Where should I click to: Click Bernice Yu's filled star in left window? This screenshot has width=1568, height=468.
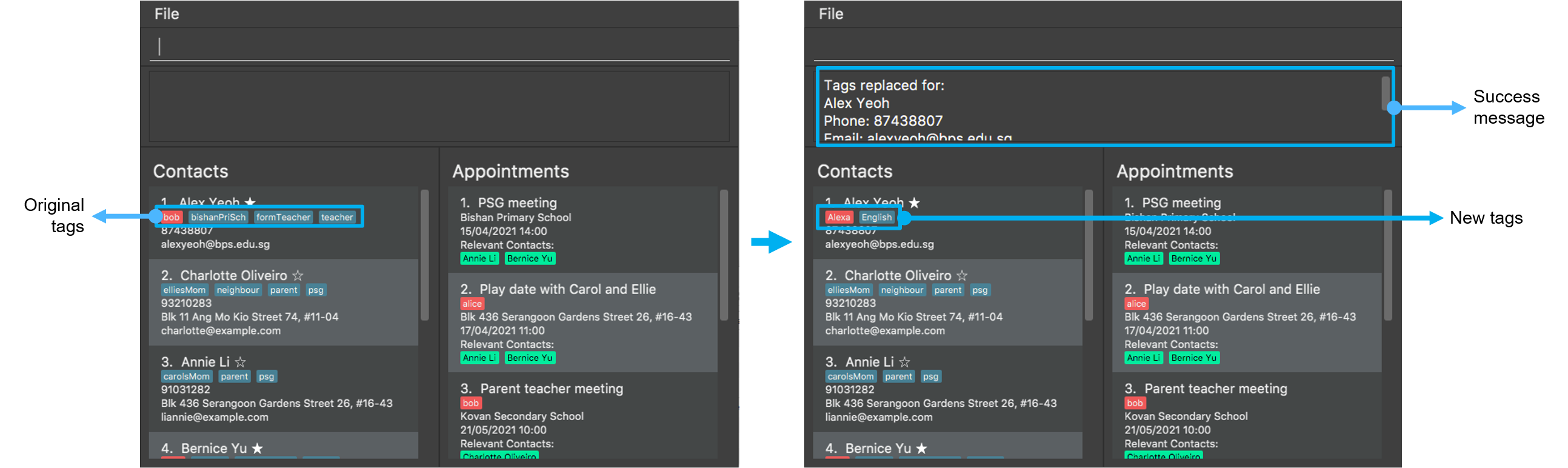click(x=258, y=449)
